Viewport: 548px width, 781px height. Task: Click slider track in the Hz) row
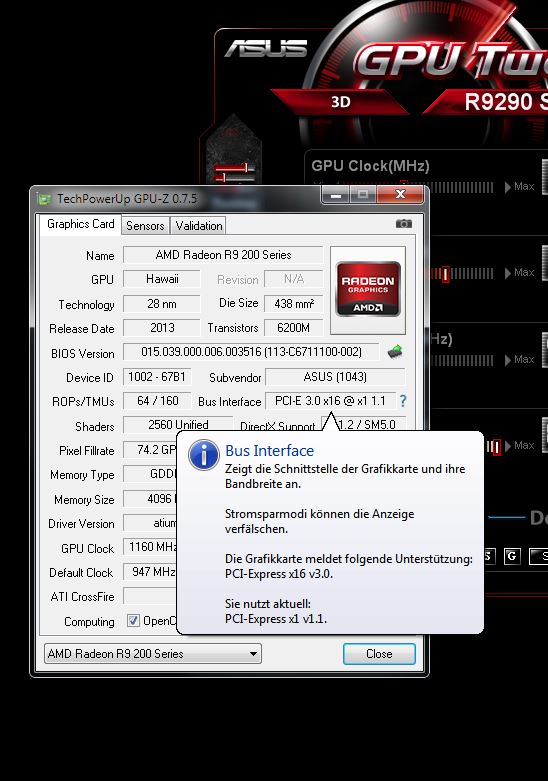(x=461, y=360)
